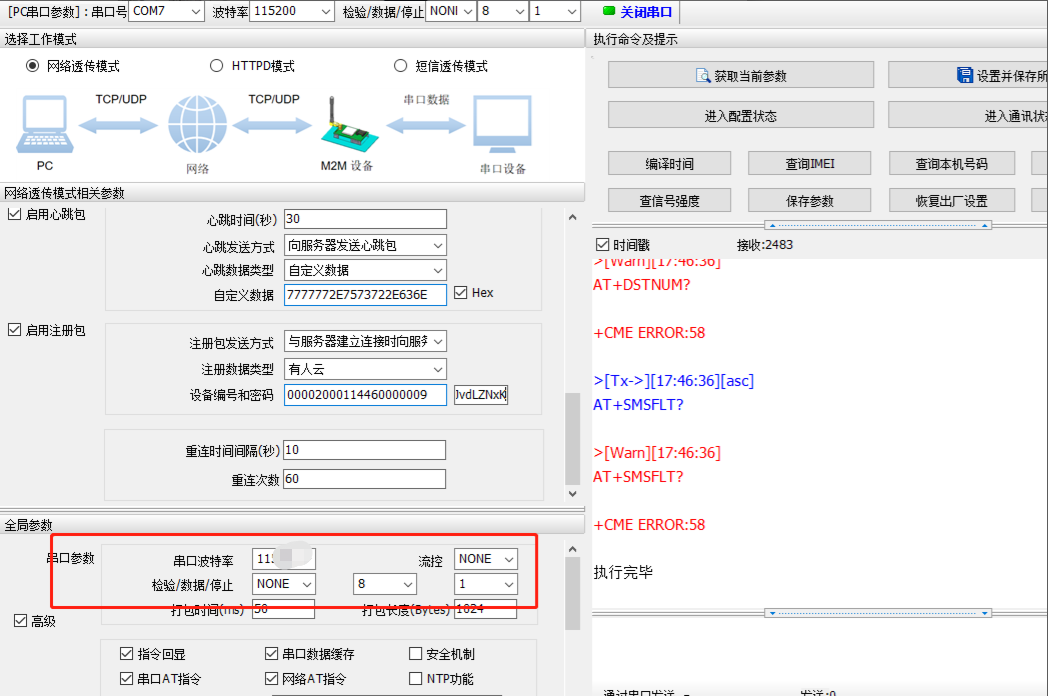
Task: Toggle enable heartbeat packet checkbox
Action: coord(14,214)
